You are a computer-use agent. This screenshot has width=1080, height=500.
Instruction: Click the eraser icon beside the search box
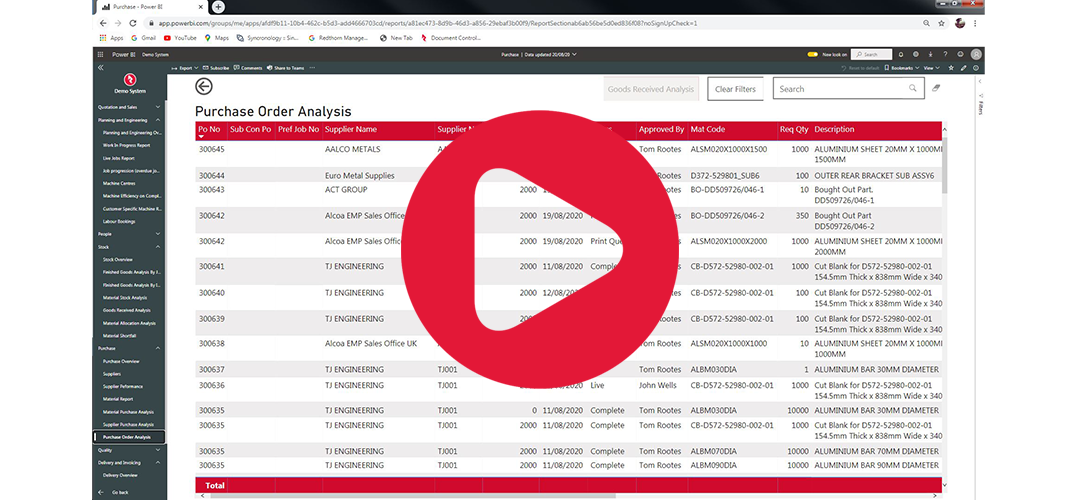(x=935, y=88)
